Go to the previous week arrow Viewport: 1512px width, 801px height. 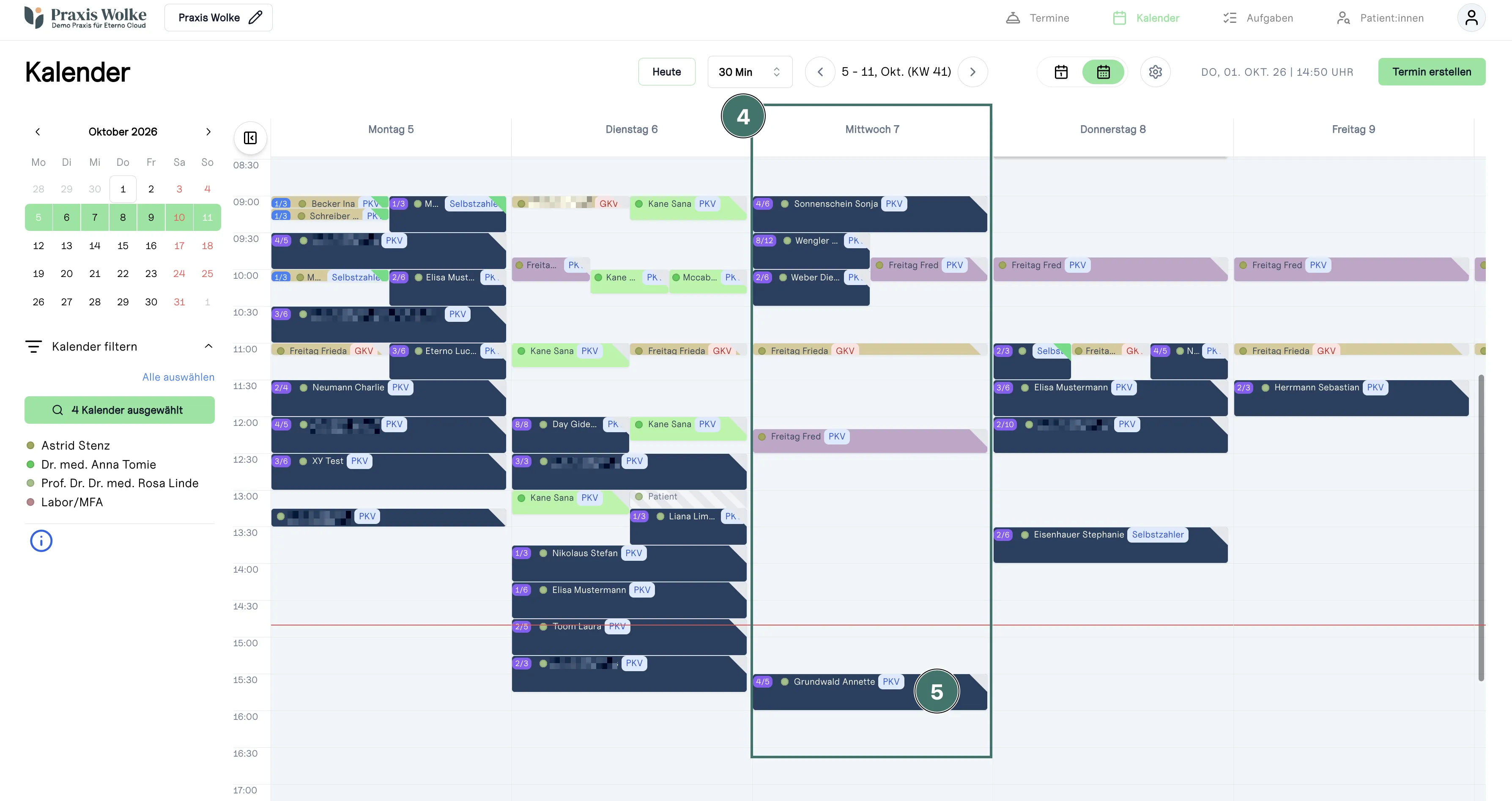(820, 71)
